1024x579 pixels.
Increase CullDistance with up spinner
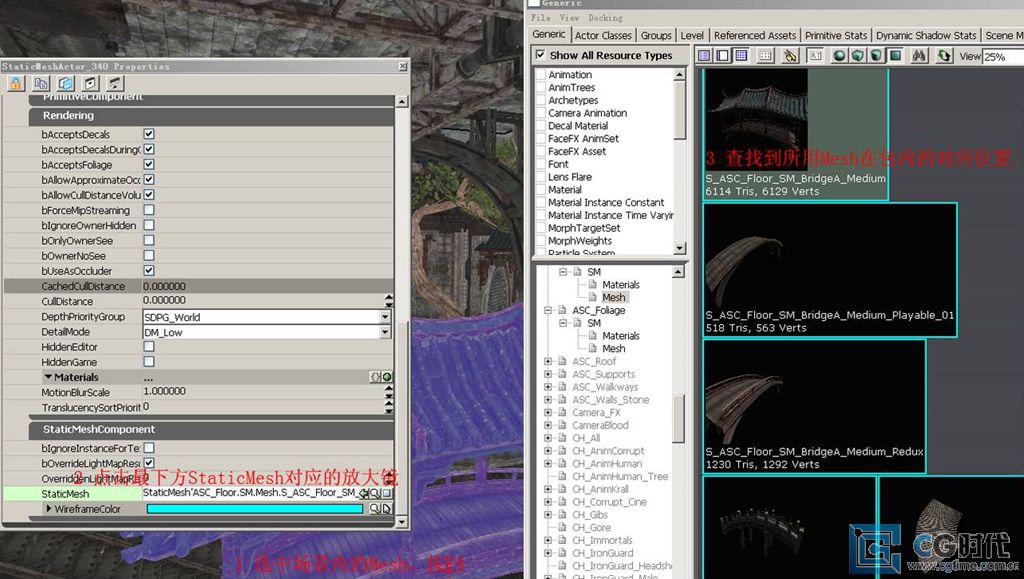(389, 298)
